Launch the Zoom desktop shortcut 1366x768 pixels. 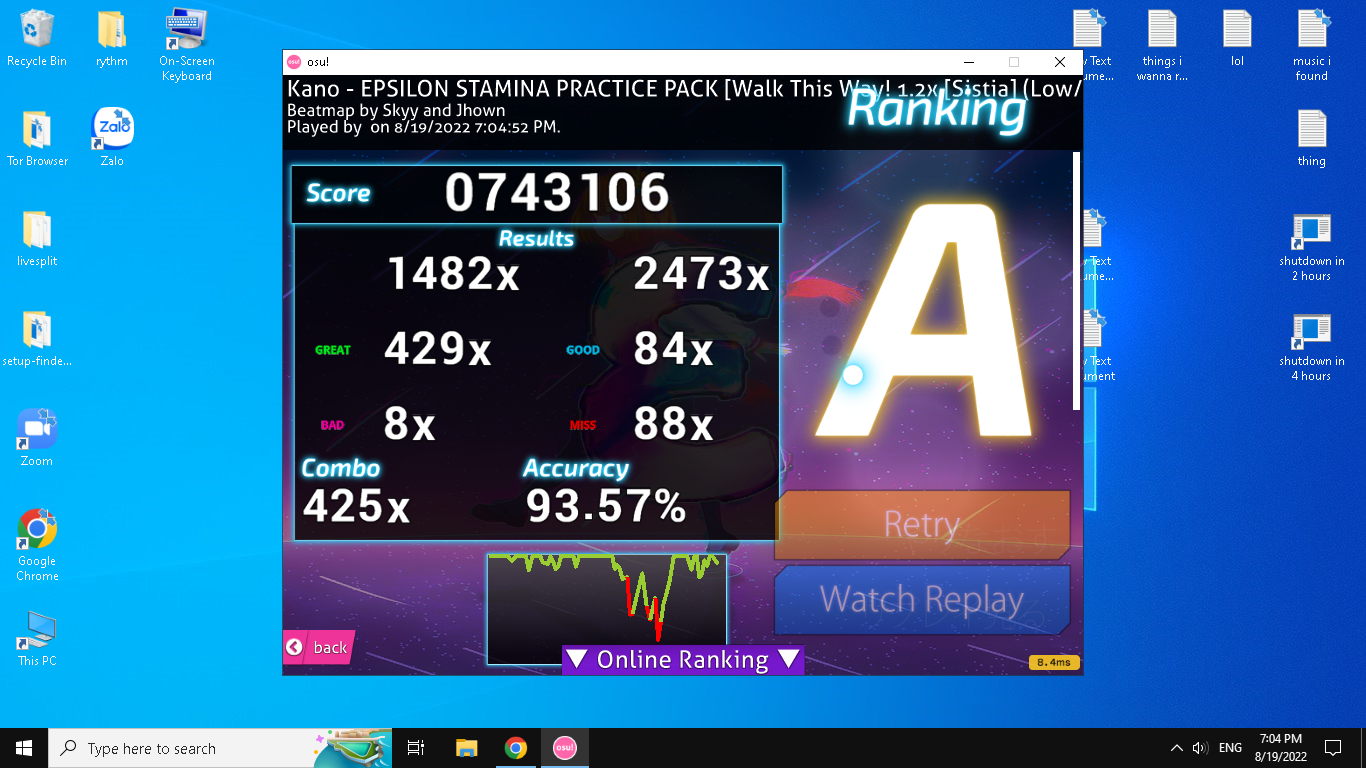click(x=37, y=438)
